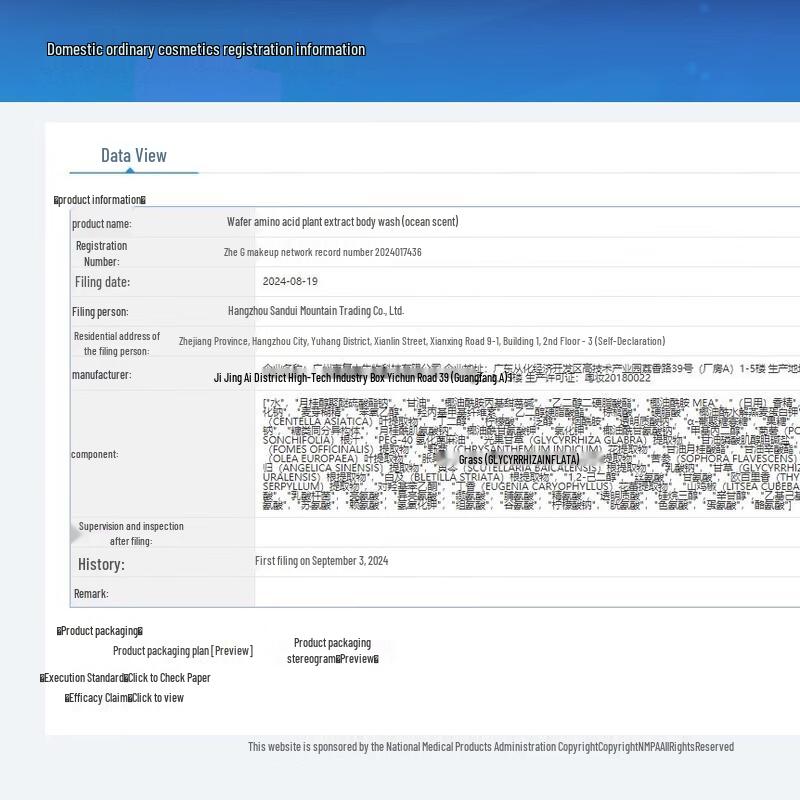Screen dimensions: 800x800
Task: Click the 'Click to Check Paper' link
Action: click(x=169, y=678)
